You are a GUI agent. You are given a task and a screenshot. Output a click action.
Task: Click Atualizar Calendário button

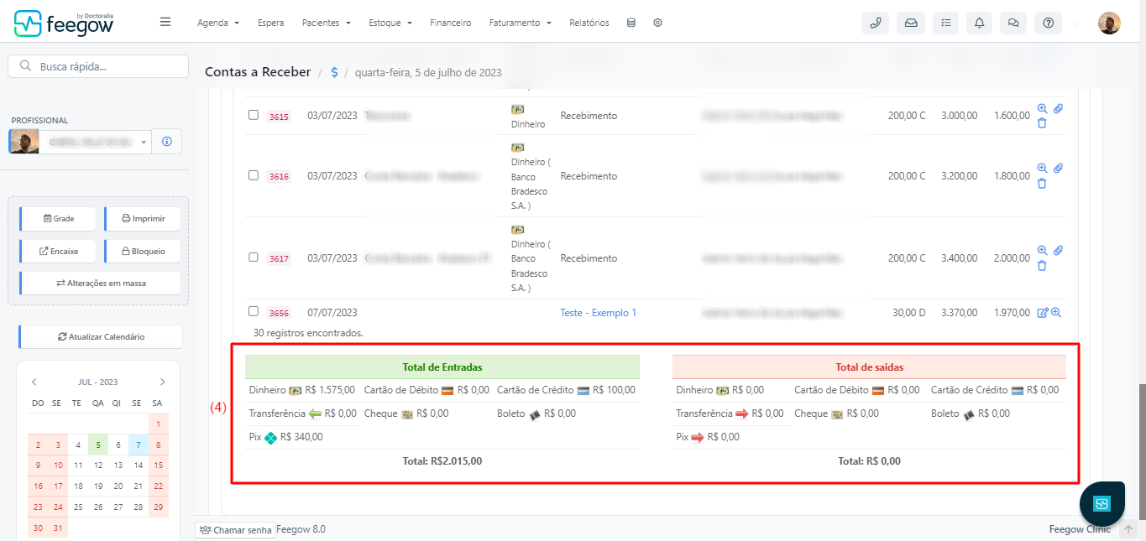pos(100,337)
